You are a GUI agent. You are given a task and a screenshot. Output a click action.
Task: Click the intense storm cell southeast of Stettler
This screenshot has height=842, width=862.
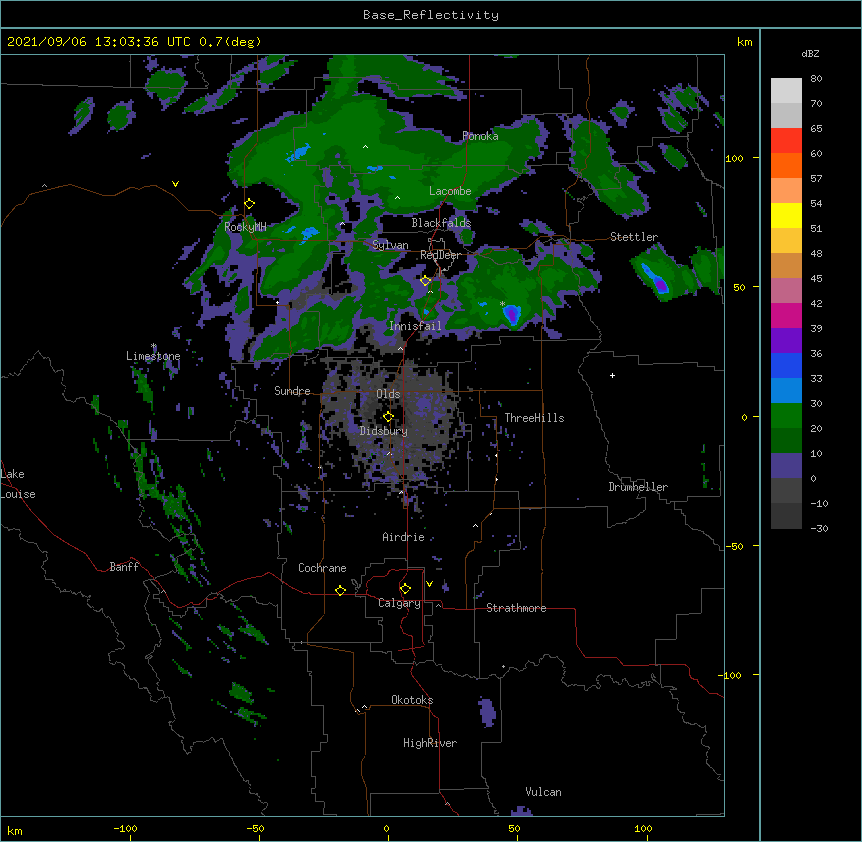click(x=660, y=284)
